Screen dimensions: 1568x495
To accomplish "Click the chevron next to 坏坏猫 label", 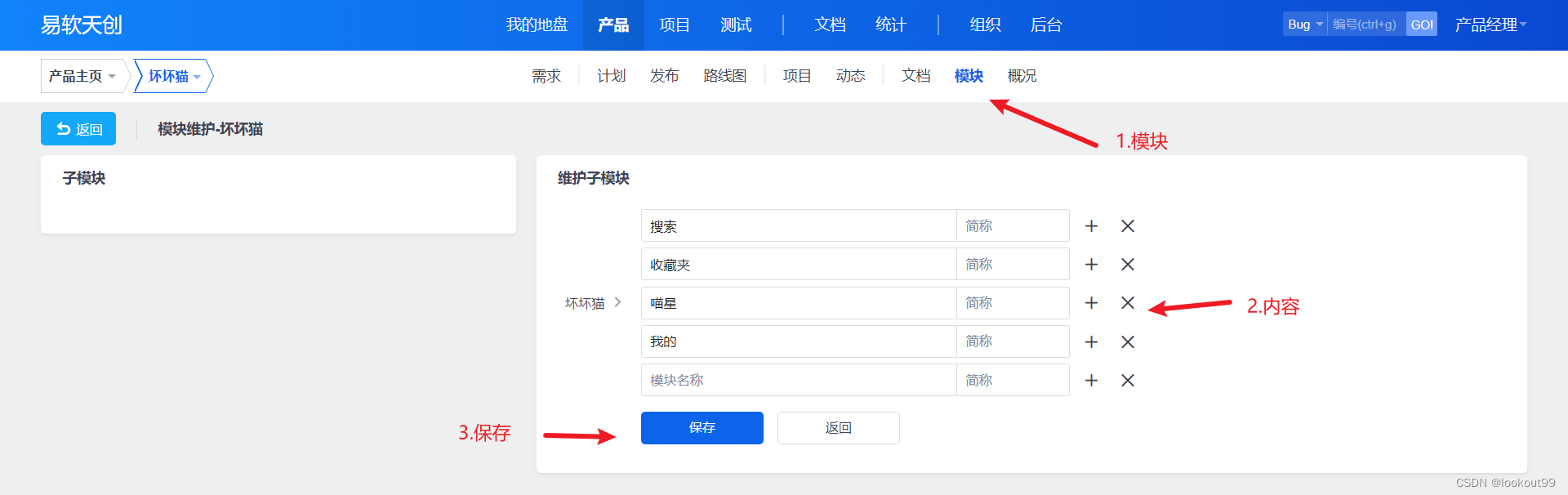I will [617, 302].
